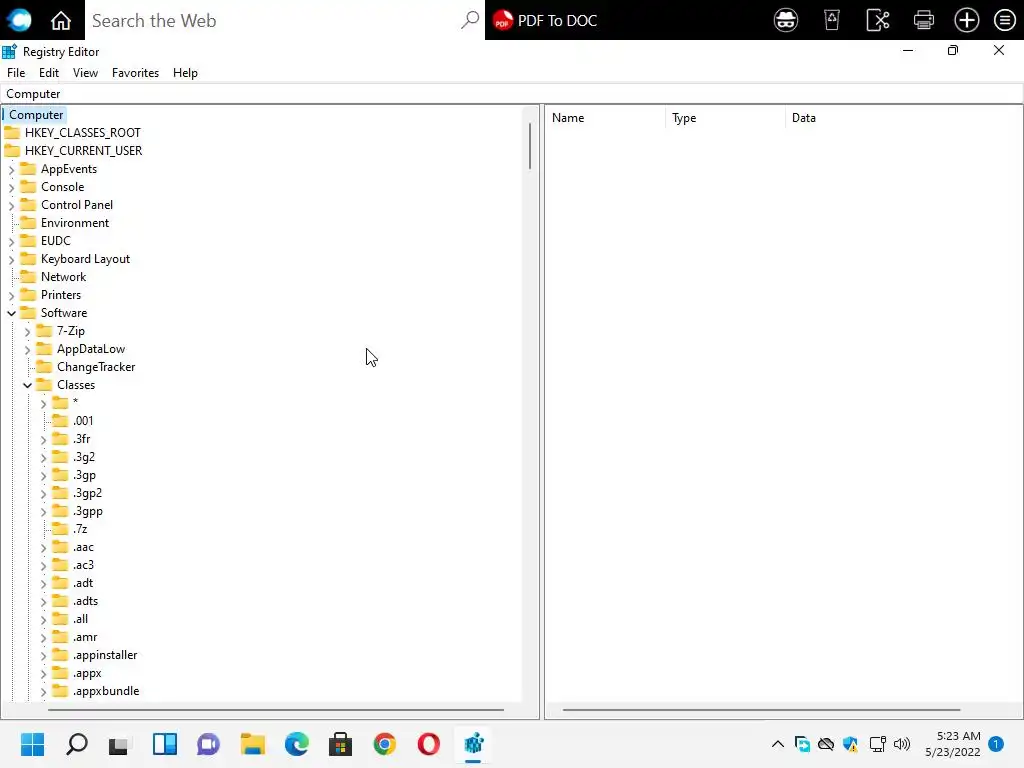Open the clock showing 5:23 AM

point(952,744)
